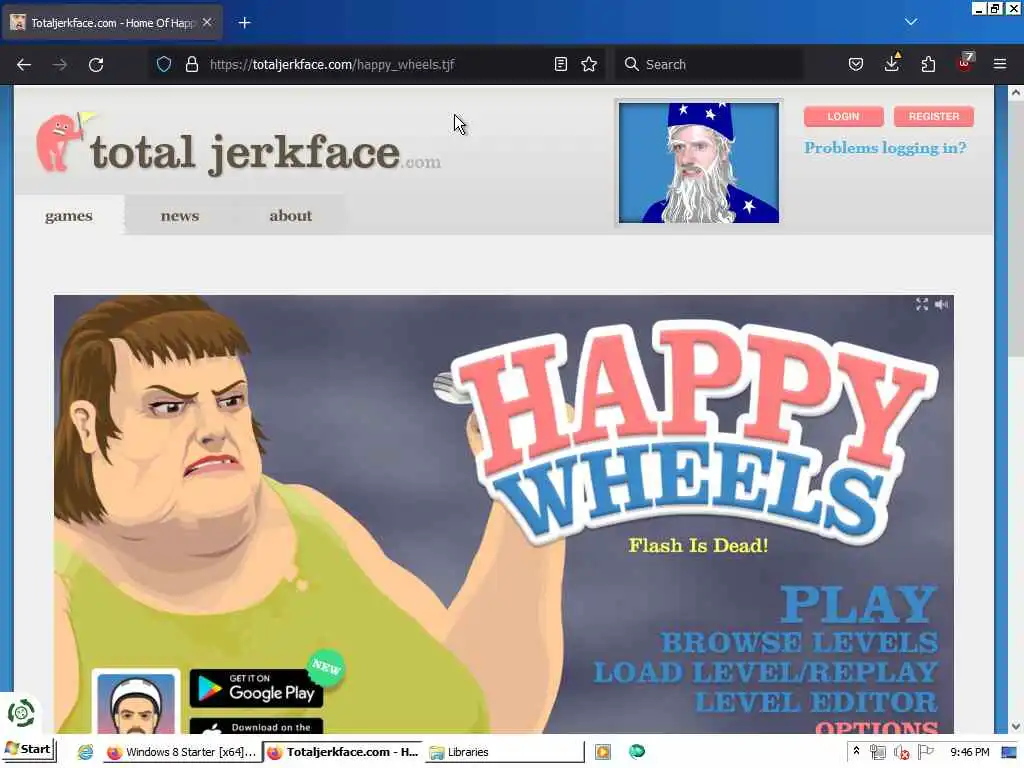Click the green recycle floating icon
This screenshot has width=1024, height=768.
21,712
